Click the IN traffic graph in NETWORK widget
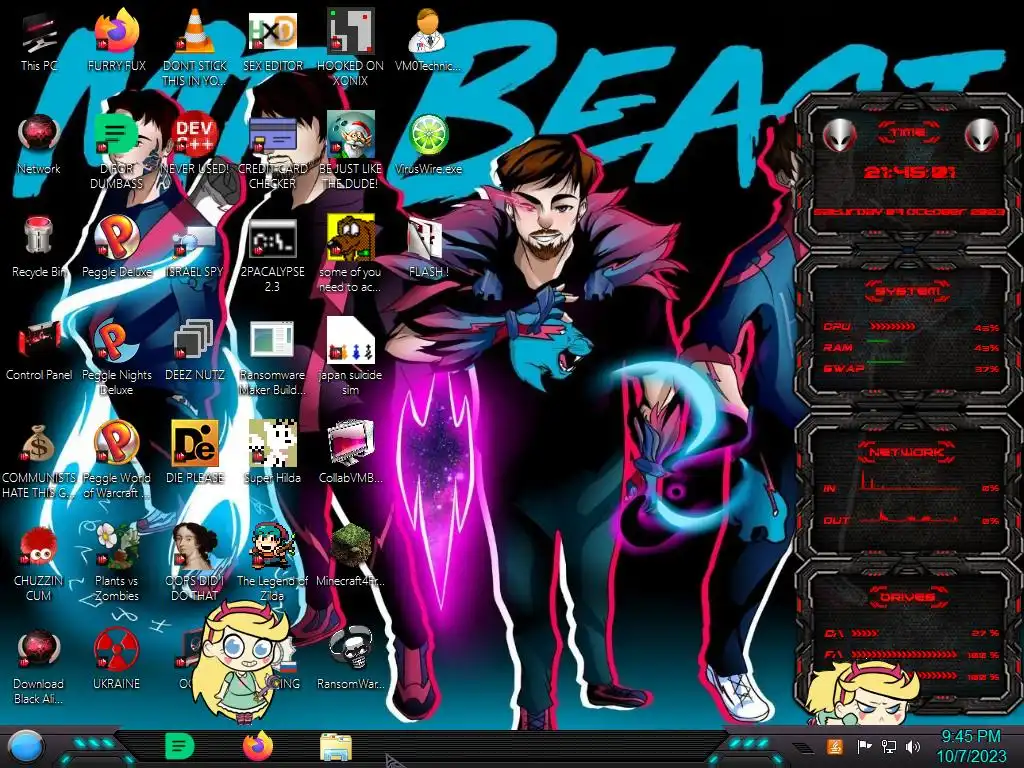 pyautogui.click(x=911, y=482)
